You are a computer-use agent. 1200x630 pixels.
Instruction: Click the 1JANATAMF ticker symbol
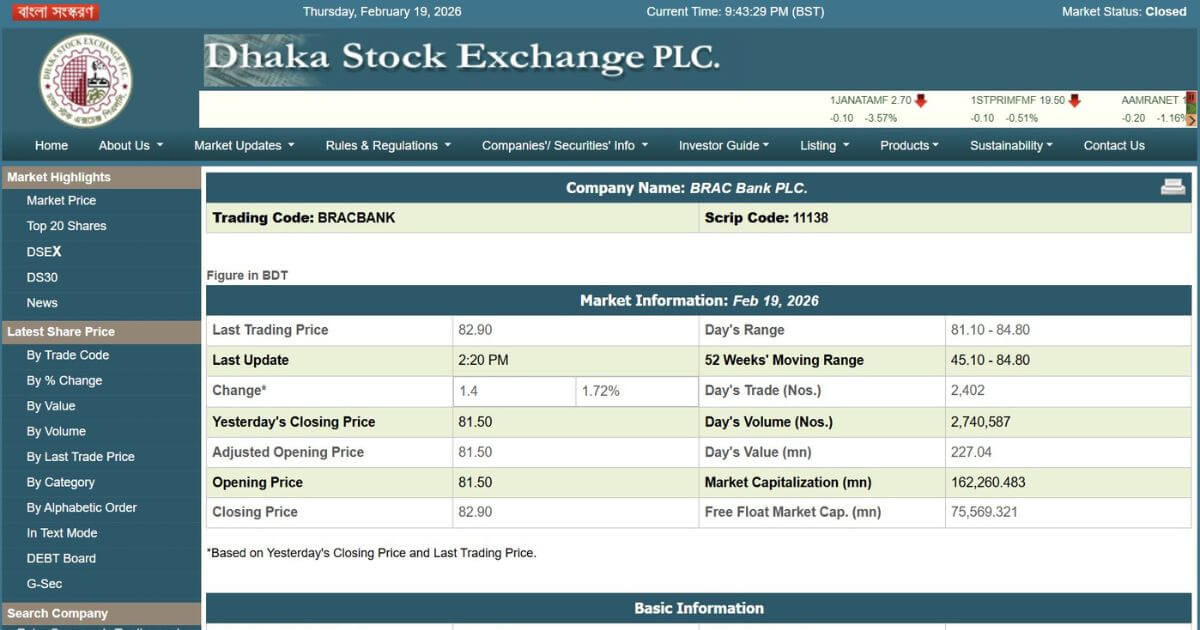click(858, 101)
